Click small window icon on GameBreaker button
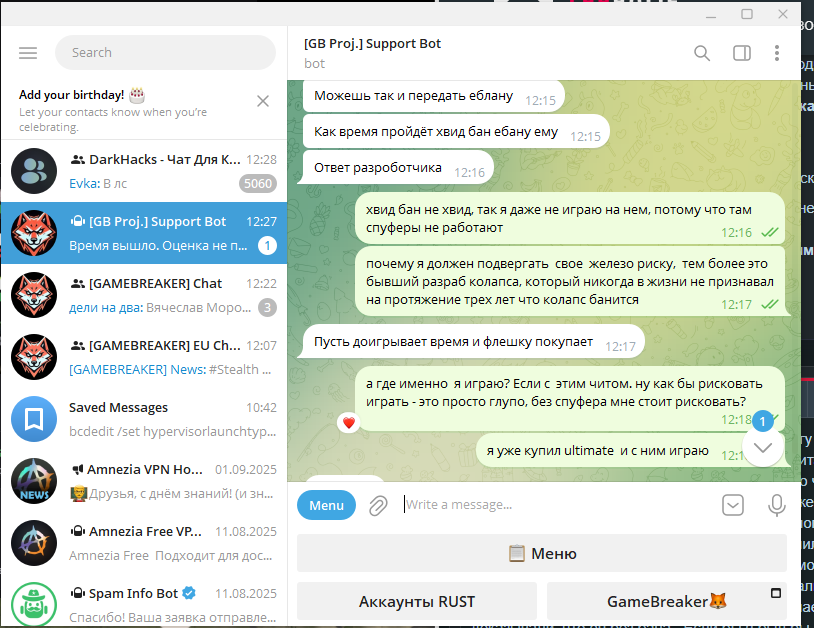The width and height of the screenshot is (814, 628). click(776, 593)
